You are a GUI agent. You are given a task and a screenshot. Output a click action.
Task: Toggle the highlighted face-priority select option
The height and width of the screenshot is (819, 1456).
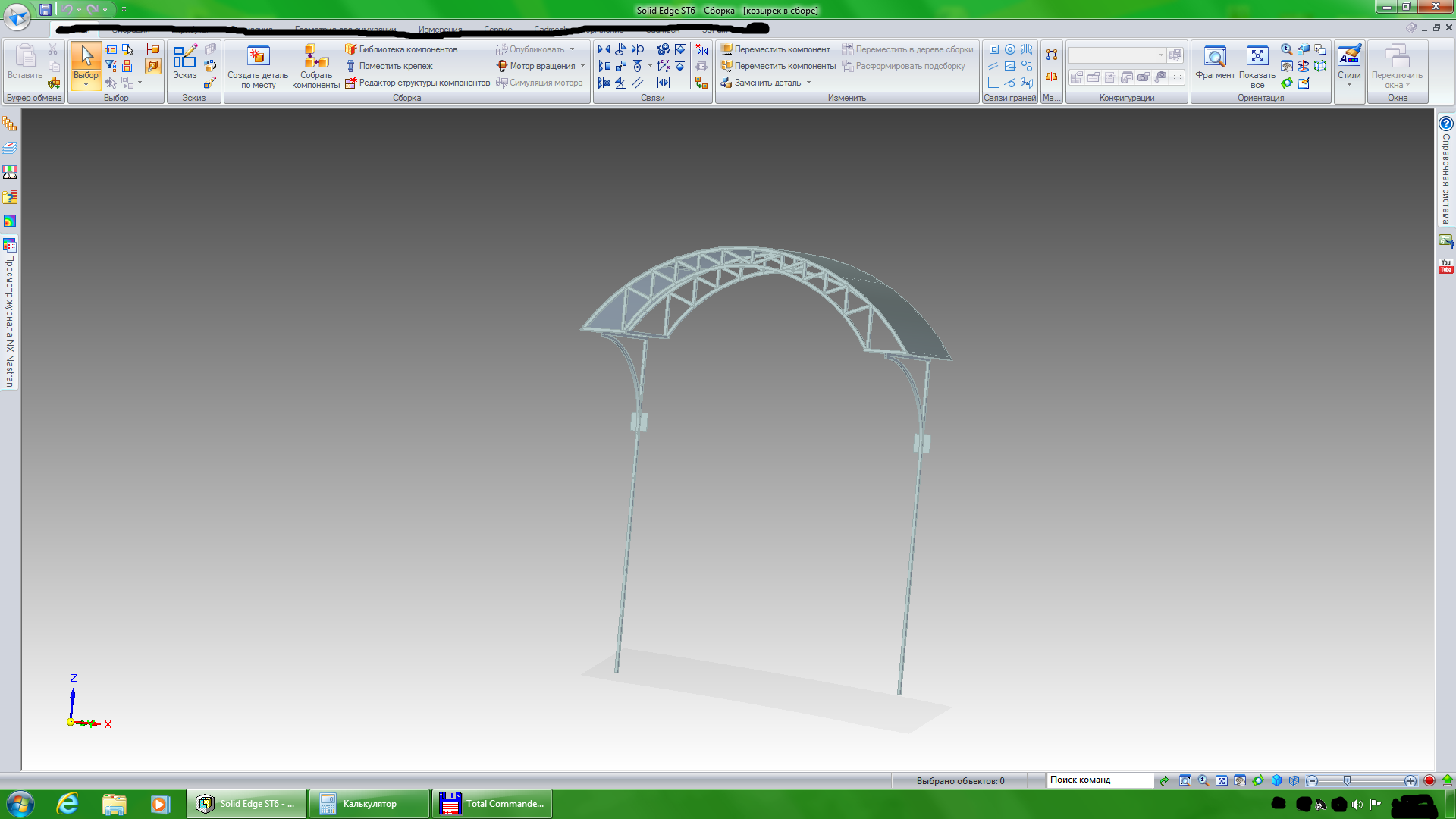[153, 66]
